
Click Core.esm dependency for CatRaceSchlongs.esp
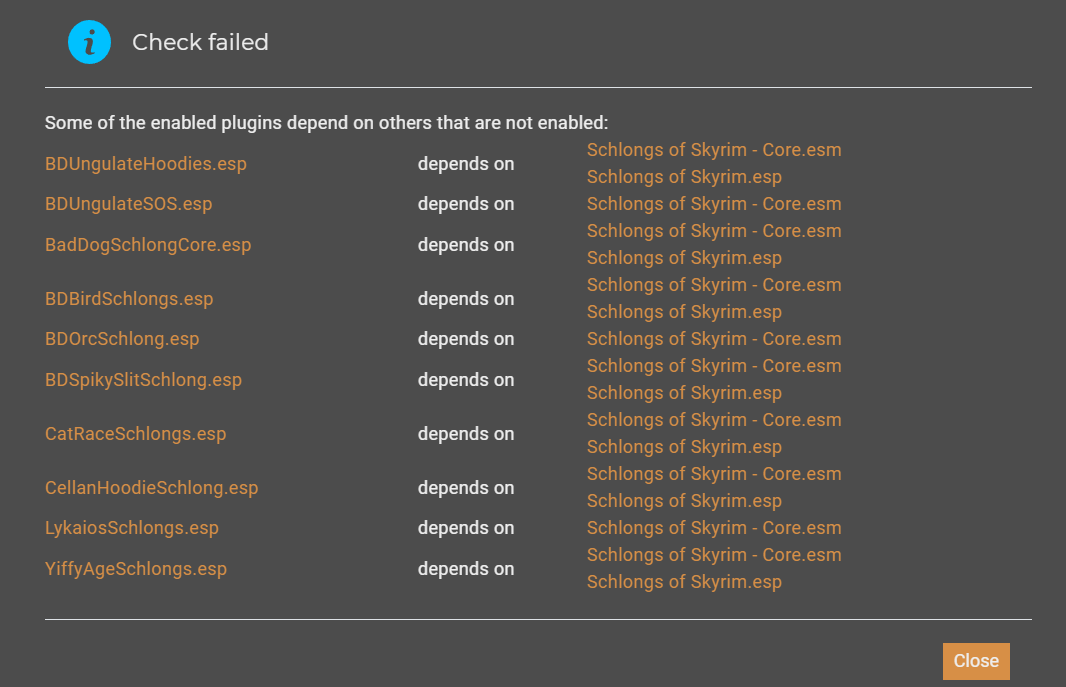pyautogui.click(x=714, y=420)
